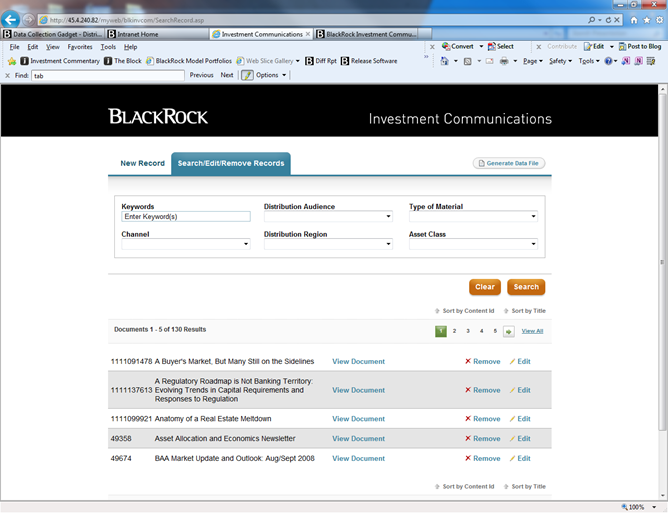Click the Feeds icon in command bar
668x513 pixels.
point(467,61)
